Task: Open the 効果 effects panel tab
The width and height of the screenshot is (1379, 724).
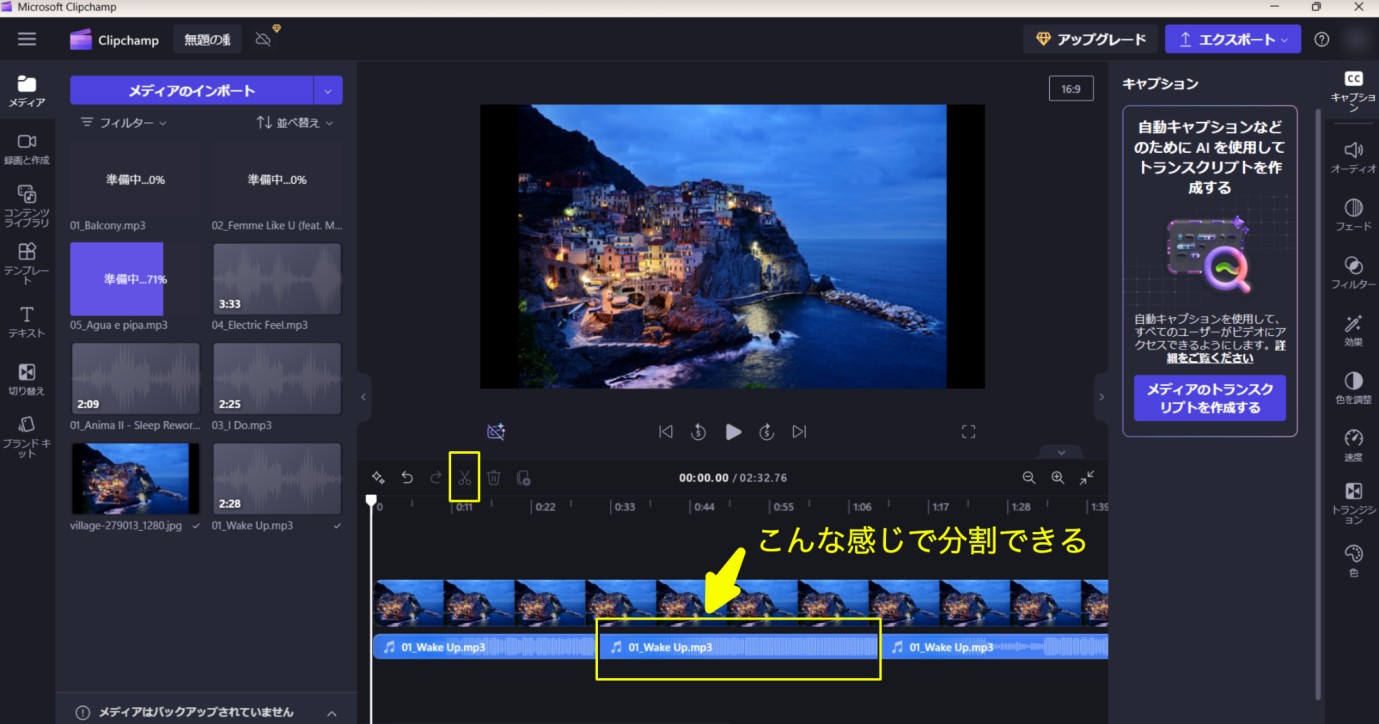Action: [1353, 330]
